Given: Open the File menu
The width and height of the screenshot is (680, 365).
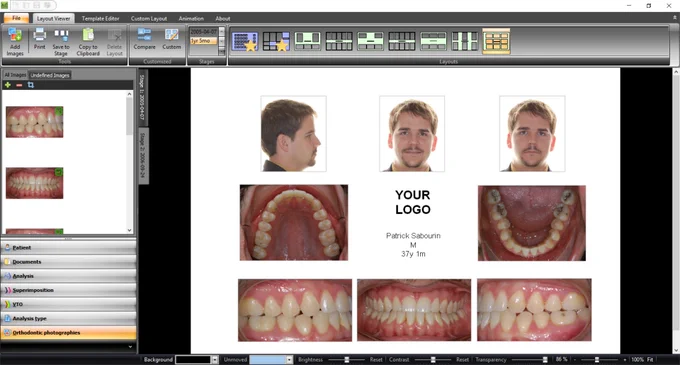Looking at the screenshot, I should [x=16, y=18].
